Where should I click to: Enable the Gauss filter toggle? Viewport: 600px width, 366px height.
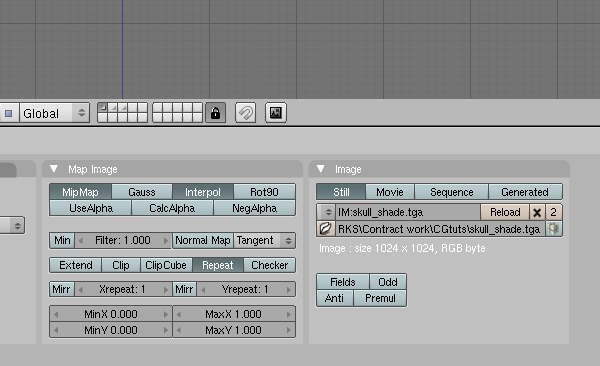(142, 192)
